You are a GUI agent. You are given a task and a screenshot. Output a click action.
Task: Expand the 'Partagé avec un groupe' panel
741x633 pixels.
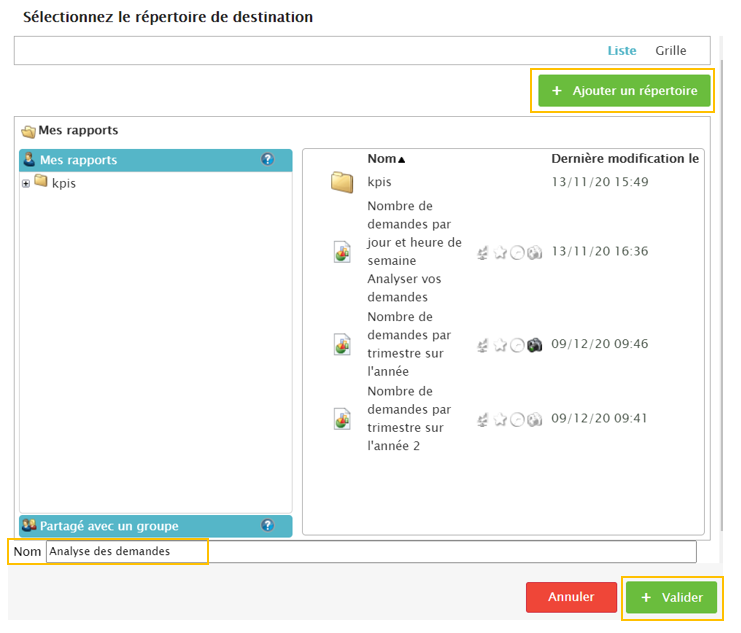[110, 526]
